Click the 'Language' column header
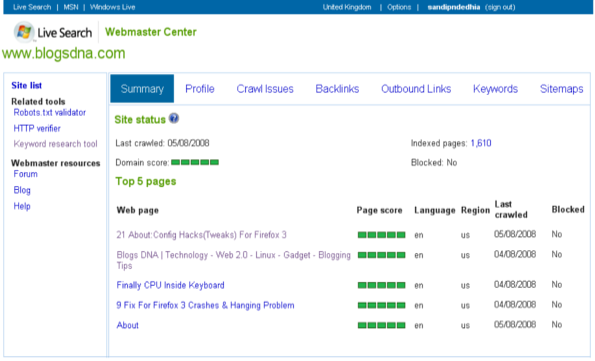 pos(434,210)
